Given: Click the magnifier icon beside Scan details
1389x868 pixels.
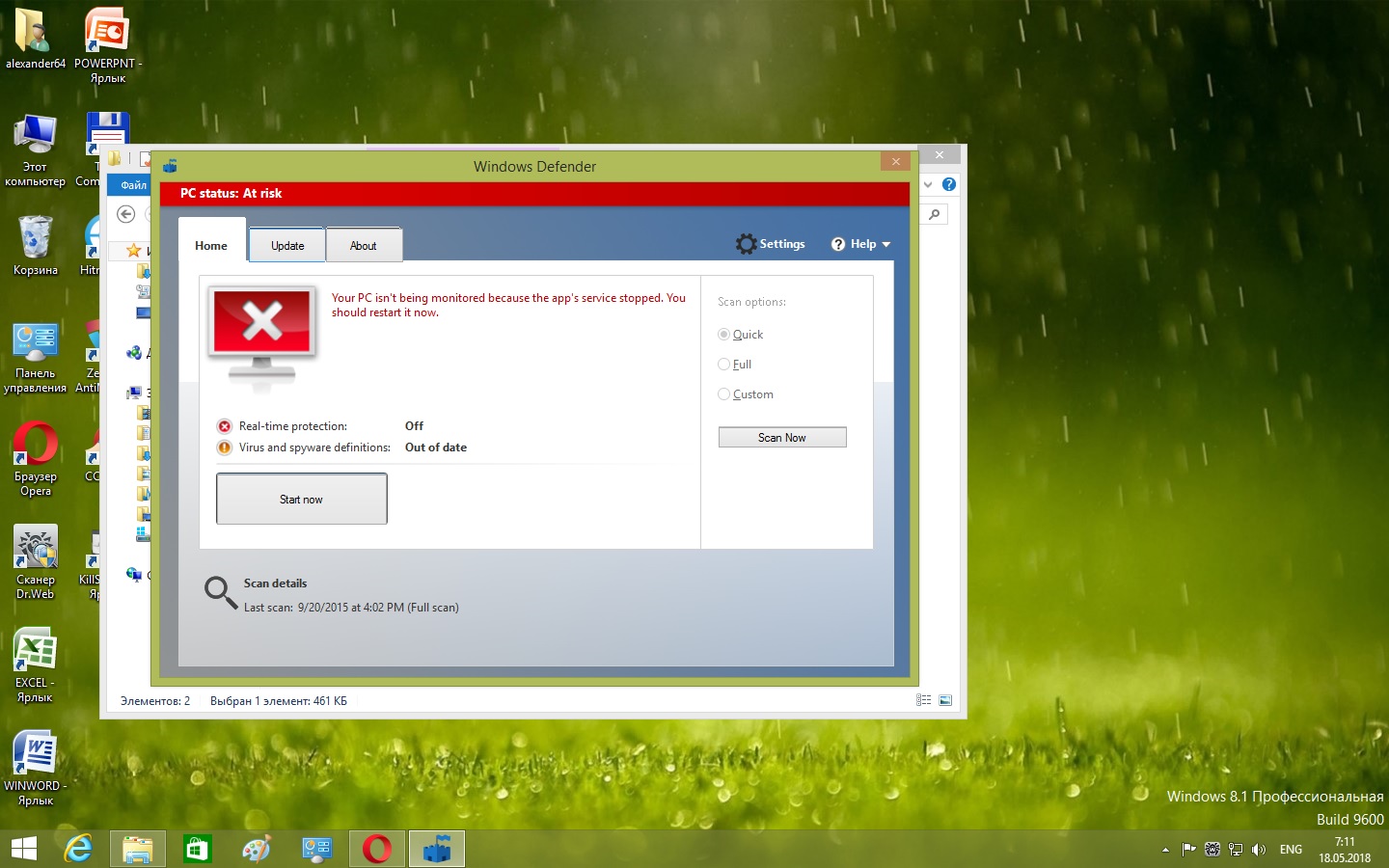Looking at the screenshot, I should [x=221, y=592].
